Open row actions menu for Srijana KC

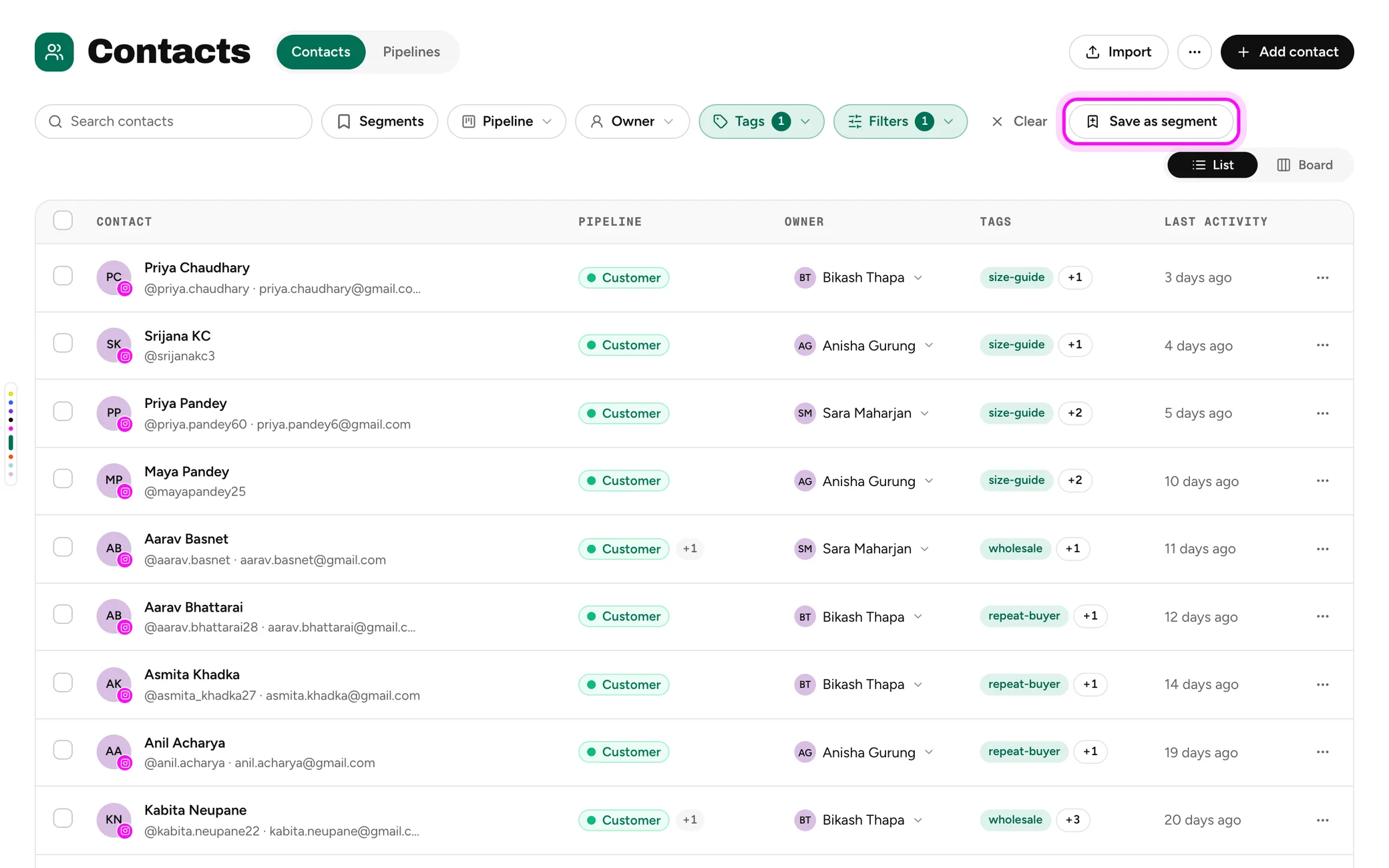(x=1322, y=345)
